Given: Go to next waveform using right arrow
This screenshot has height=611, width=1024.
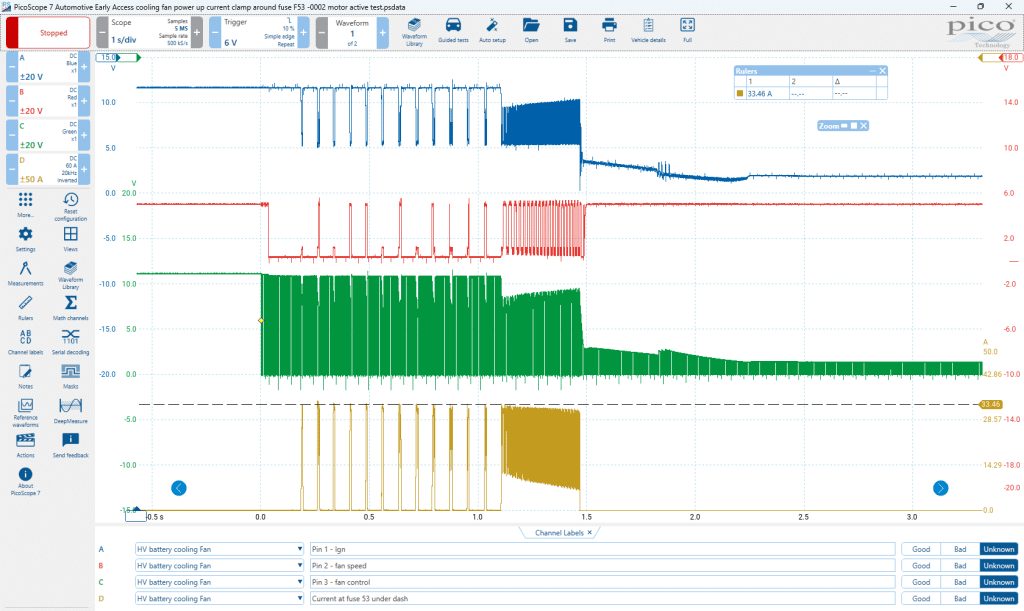Looking at the screenshot, I should pos(940,488).
